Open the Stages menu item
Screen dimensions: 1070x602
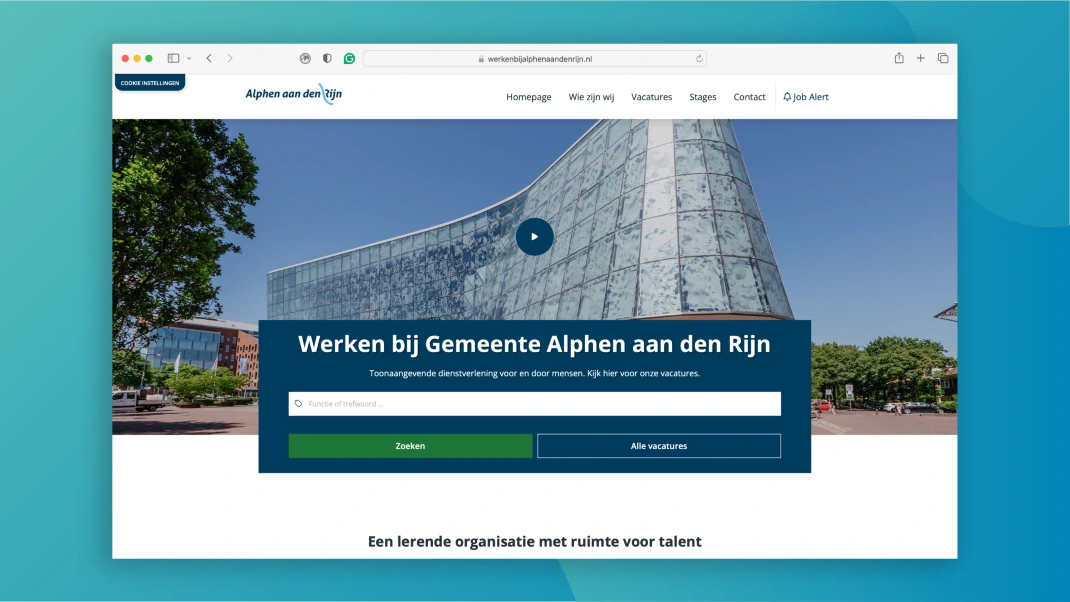coord(703,97)
